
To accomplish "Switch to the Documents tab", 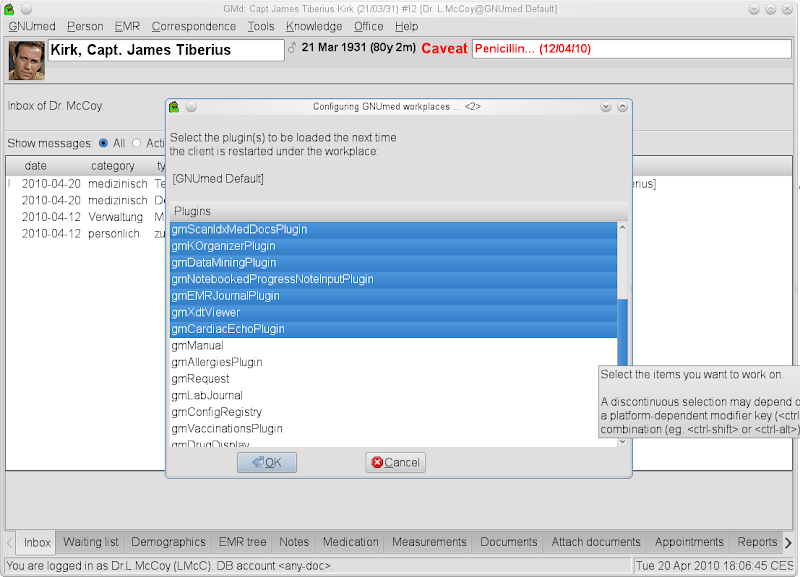I will pos(509,542).
